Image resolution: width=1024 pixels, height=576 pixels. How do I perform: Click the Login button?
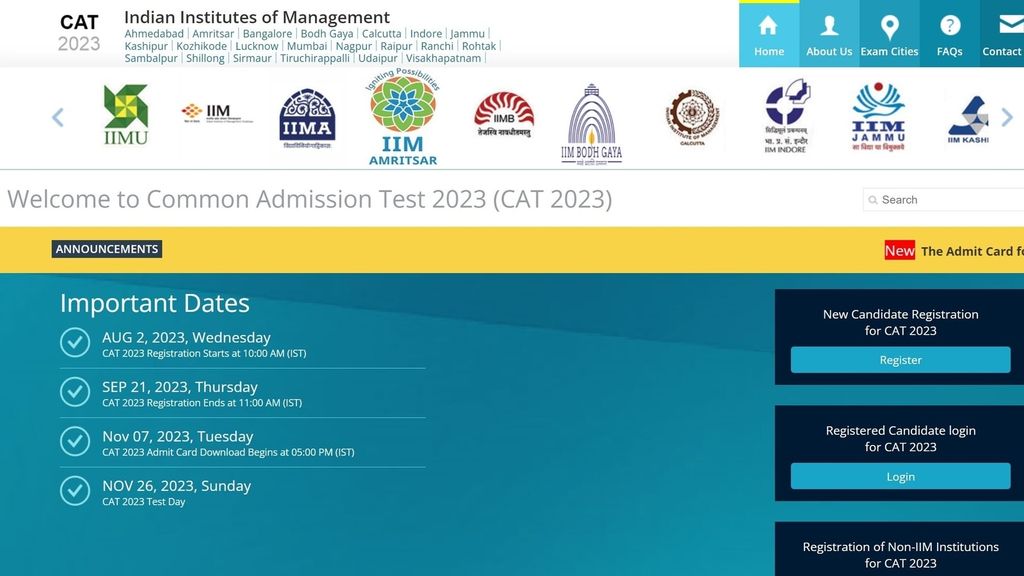[900, 476]
